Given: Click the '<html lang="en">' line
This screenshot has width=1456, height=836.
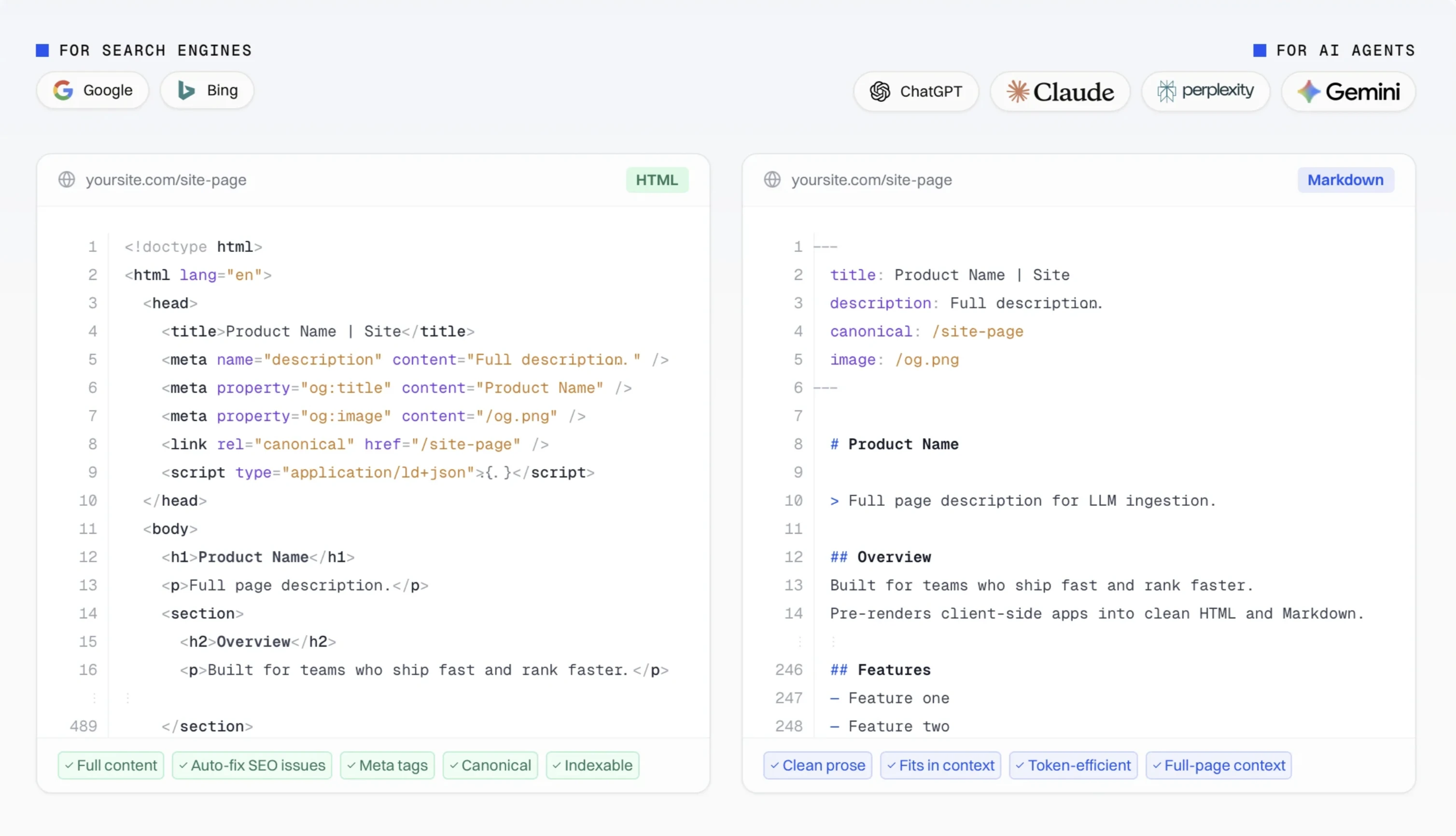Looking at the screenshot, I should click(198, 275).
